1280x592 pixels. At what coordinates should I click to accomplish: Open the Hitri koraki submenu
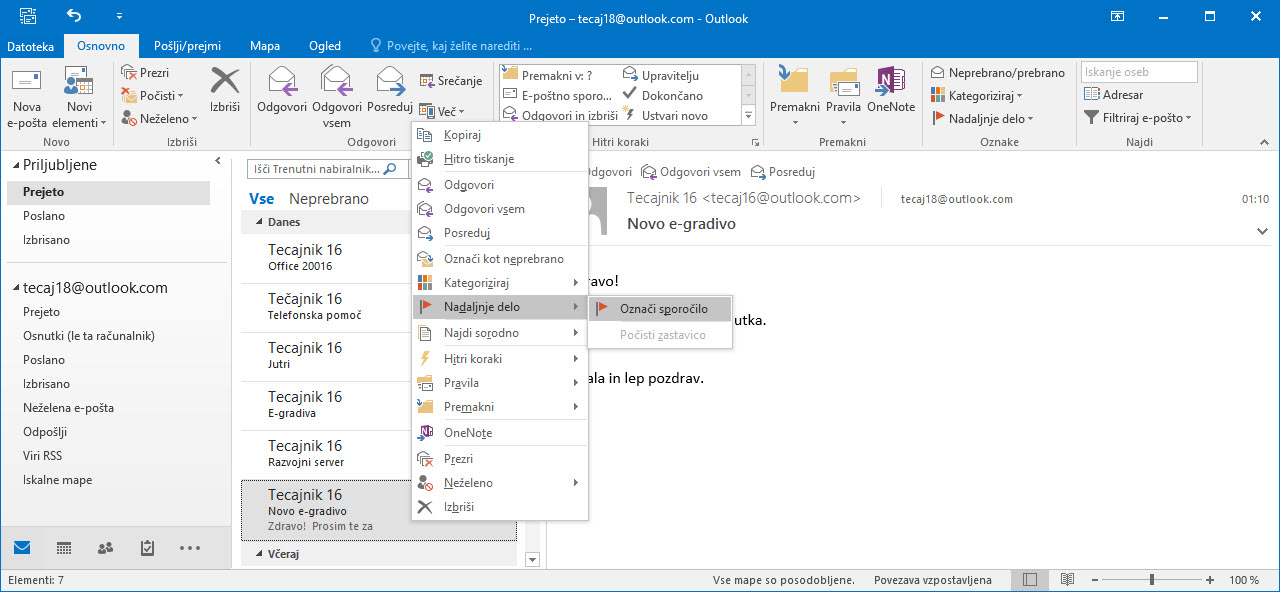500,359
